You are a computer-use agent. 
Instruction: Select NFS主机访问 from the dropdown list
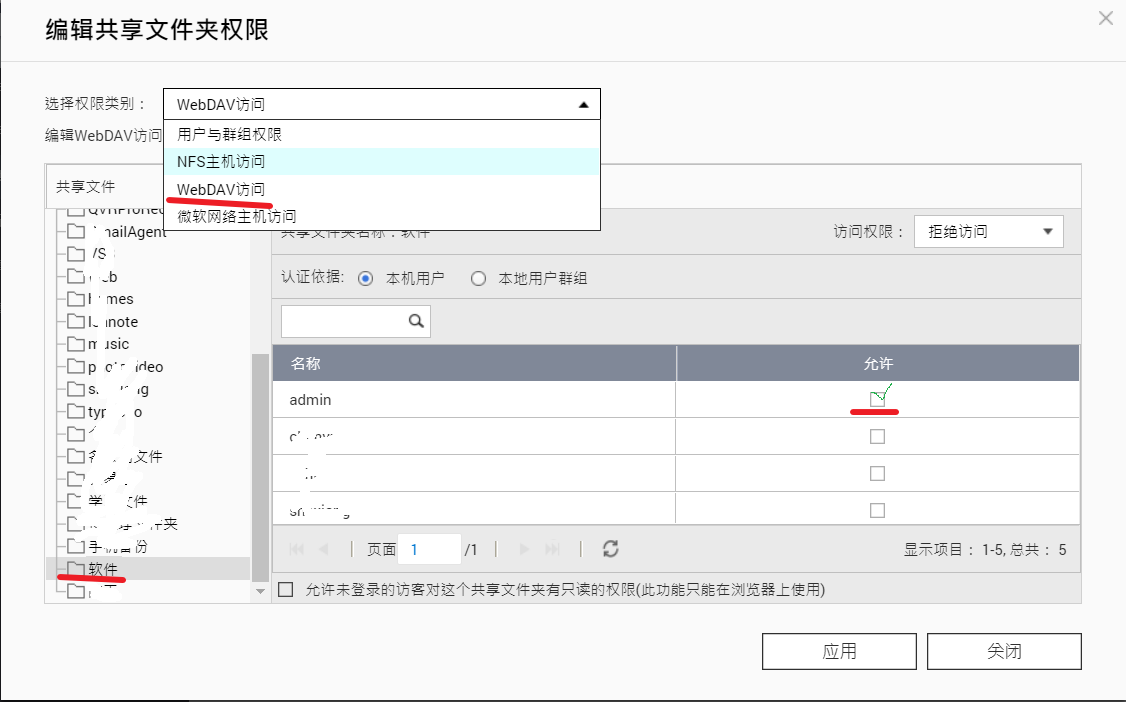point(220,161)
